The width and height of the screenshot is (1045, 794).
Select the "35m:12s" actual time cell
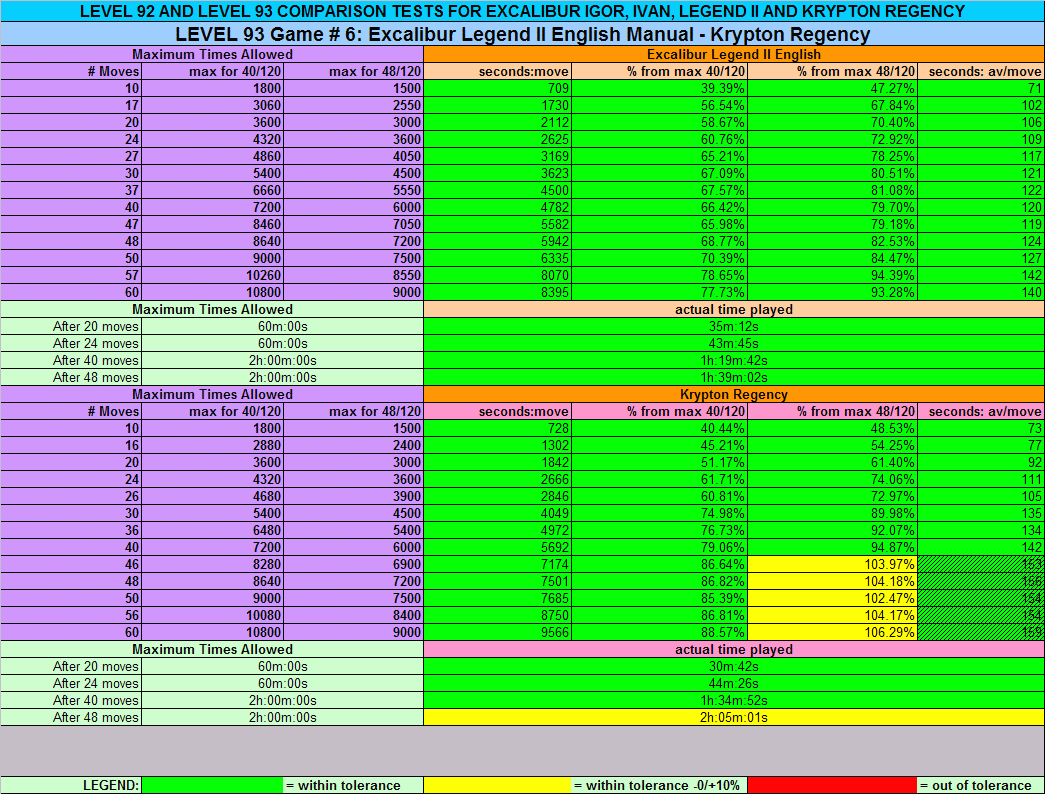[x=734, y=327]
